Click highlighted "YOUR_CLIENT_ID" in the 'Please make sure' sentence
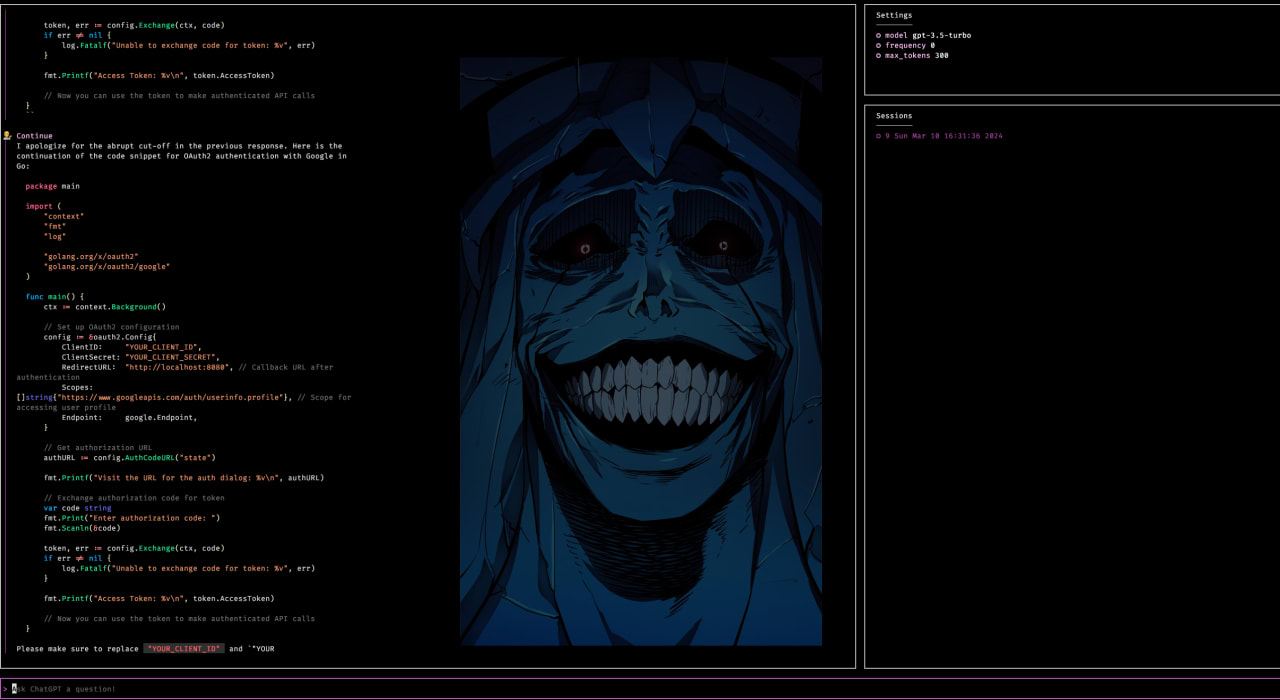This screenshot has height=700, width=1280. tap(183, 649)
